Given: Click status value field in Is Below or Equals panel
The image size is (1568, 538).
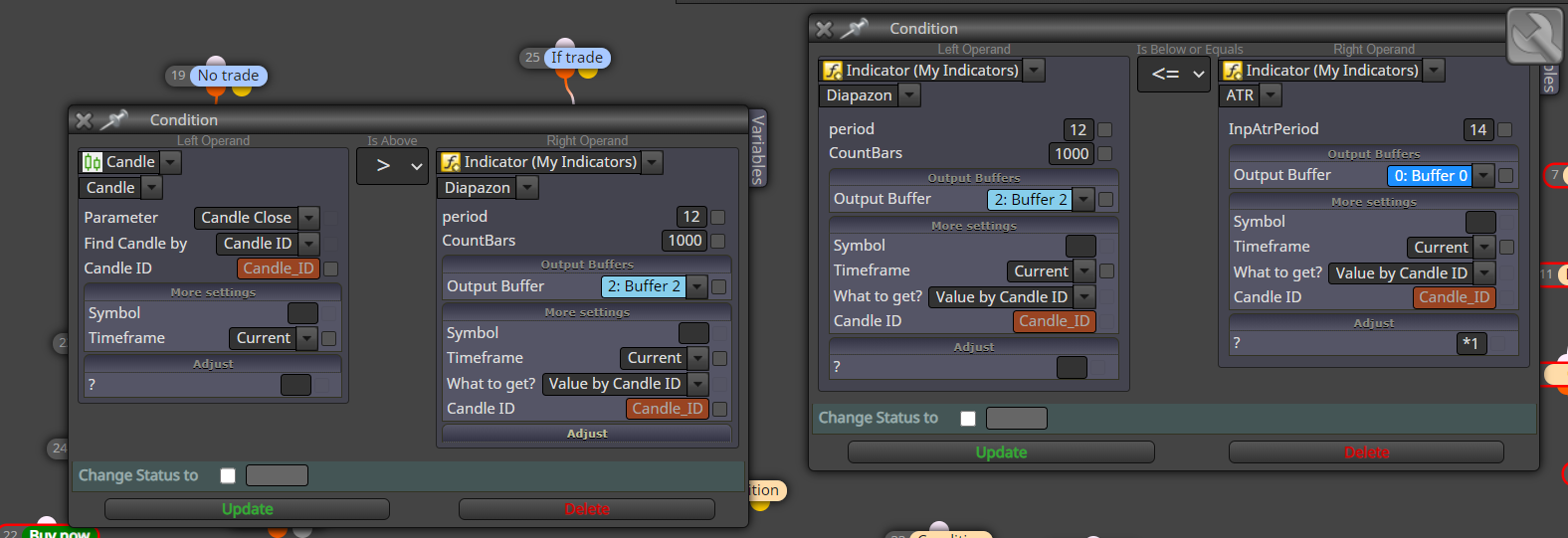Looking at the screenshot, I should 1016,419.
